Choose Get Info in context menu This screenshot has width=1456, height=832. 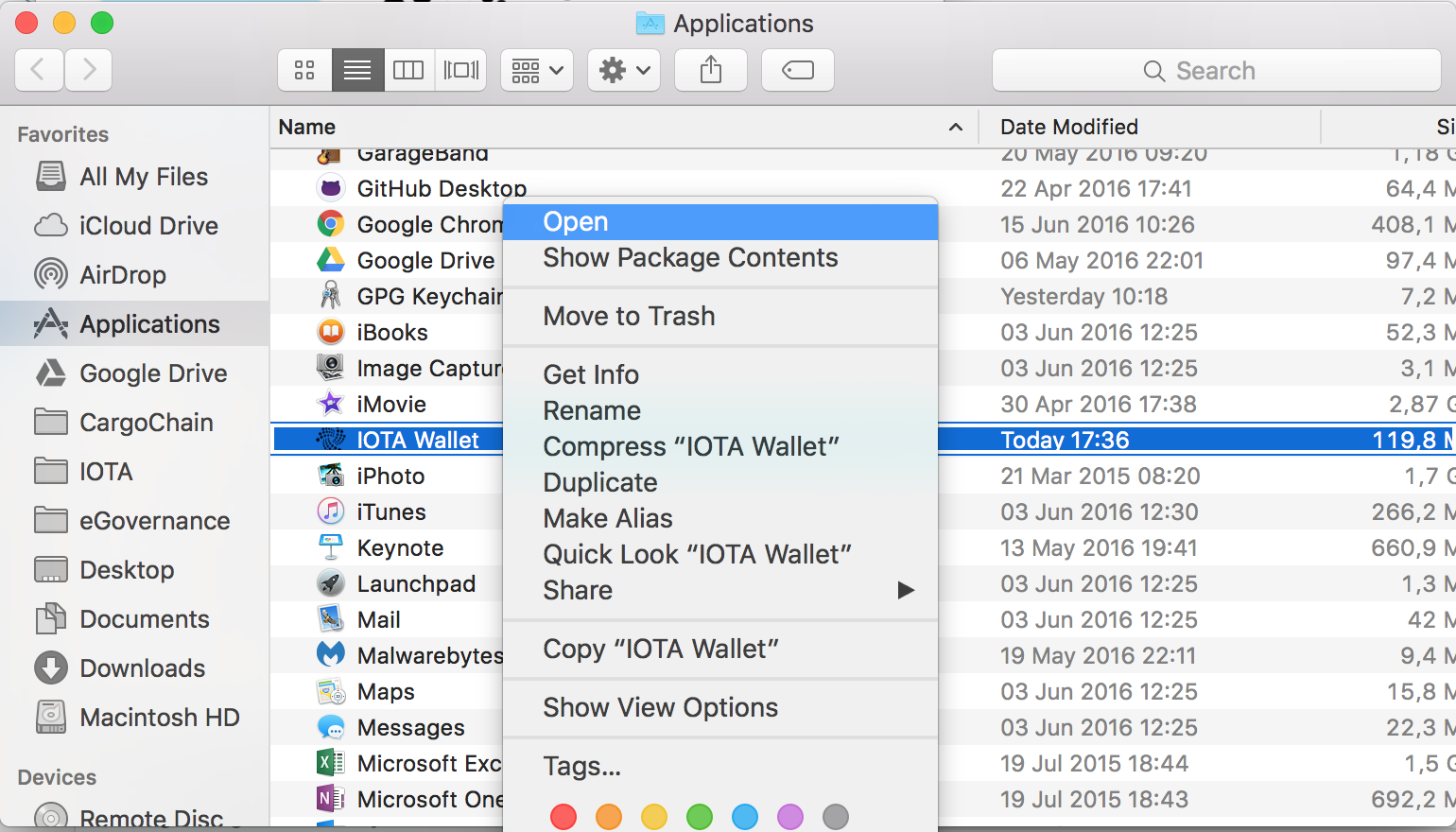tap(720, 375)
